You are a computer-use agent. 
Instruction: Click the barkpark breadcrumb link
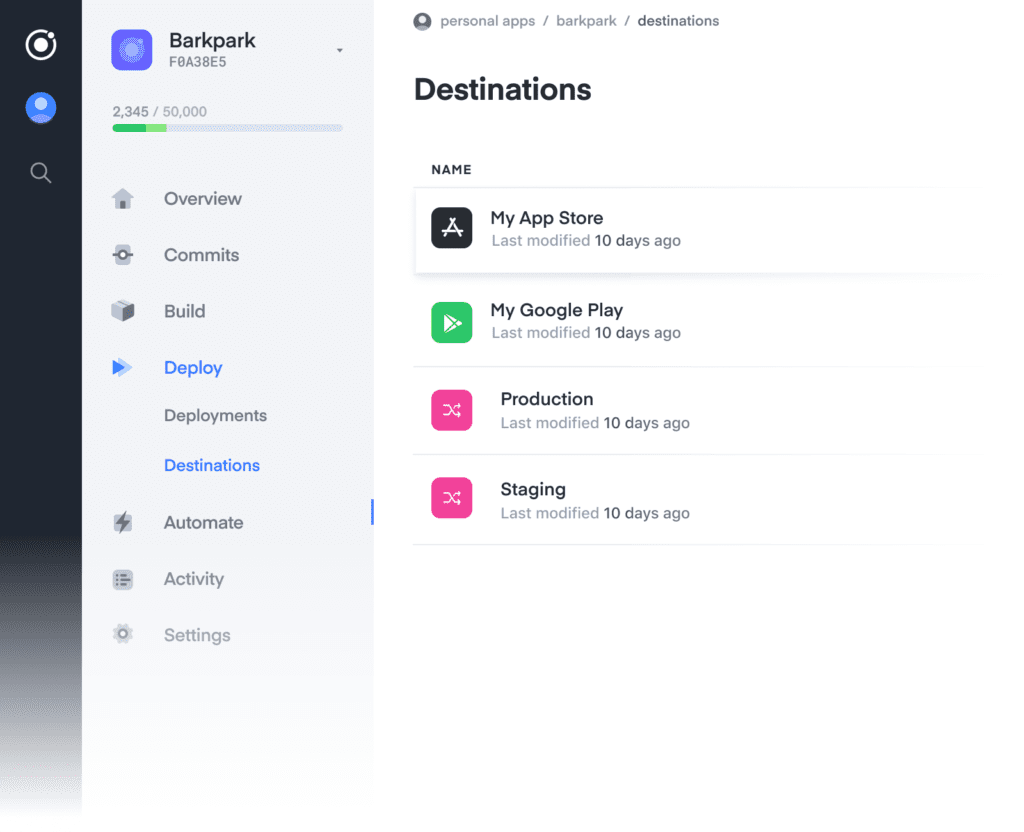pyautogui.click(x=586, y=20)
